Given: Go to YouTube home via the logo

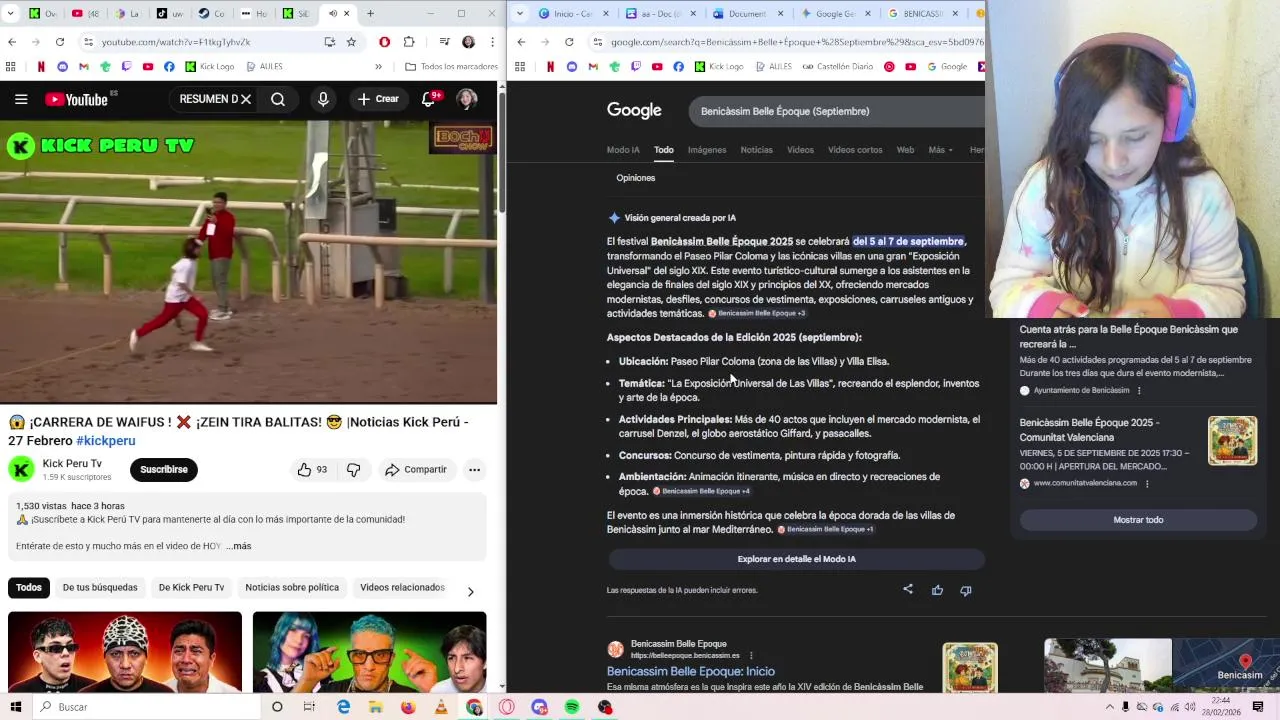Looking at the screenshot, I should 76,99.
